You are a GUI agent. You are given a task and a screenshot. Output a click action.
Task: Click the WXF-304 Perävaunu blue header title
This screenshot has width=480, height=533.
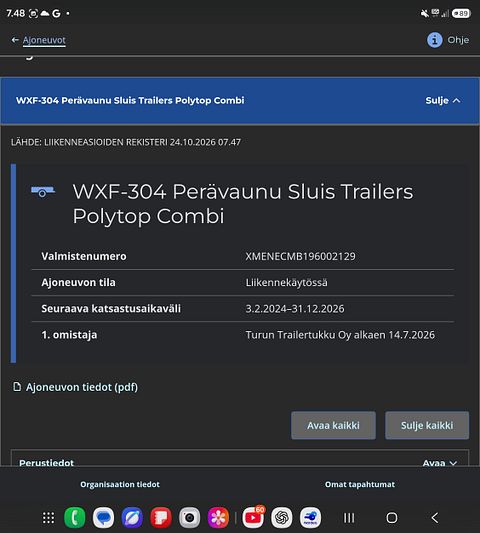tap(130, 101)
